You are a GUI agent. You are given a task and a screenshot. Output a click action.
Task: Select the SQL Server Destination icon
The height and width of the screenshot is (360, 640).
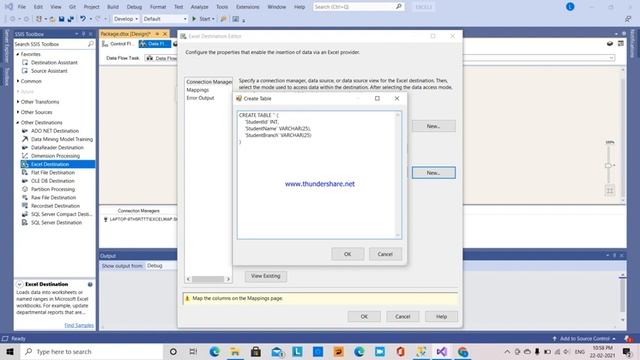point(25,222)
